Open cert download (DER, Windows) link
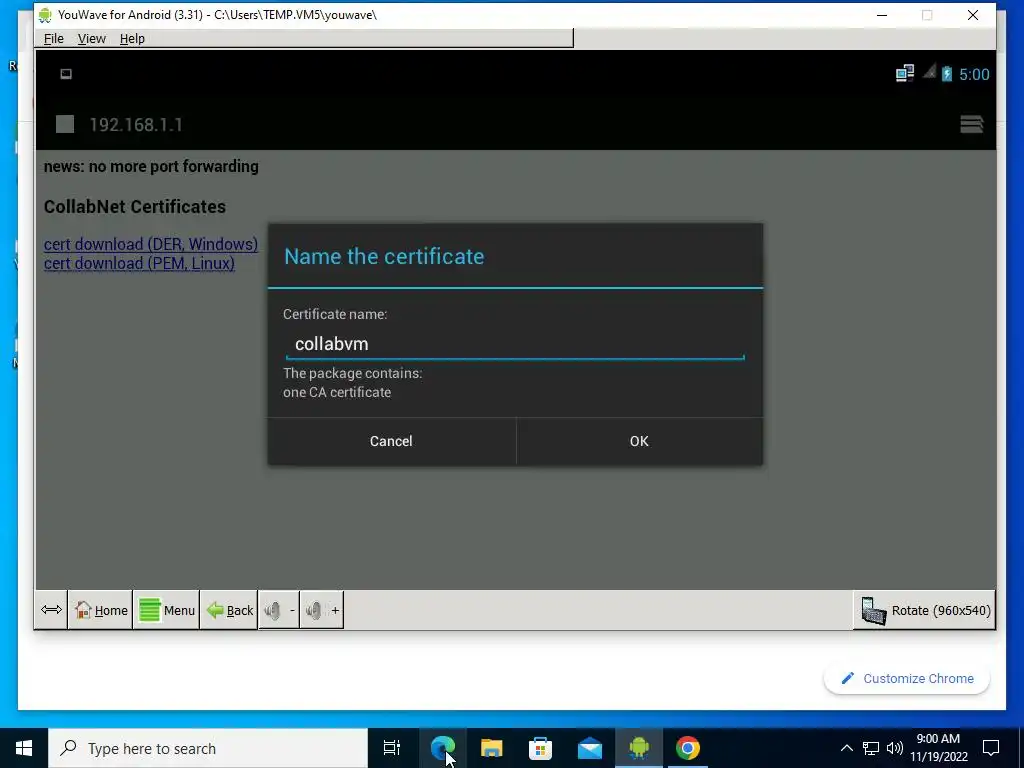This screenshot has width=1024, height=768. (x=151, y=244)
